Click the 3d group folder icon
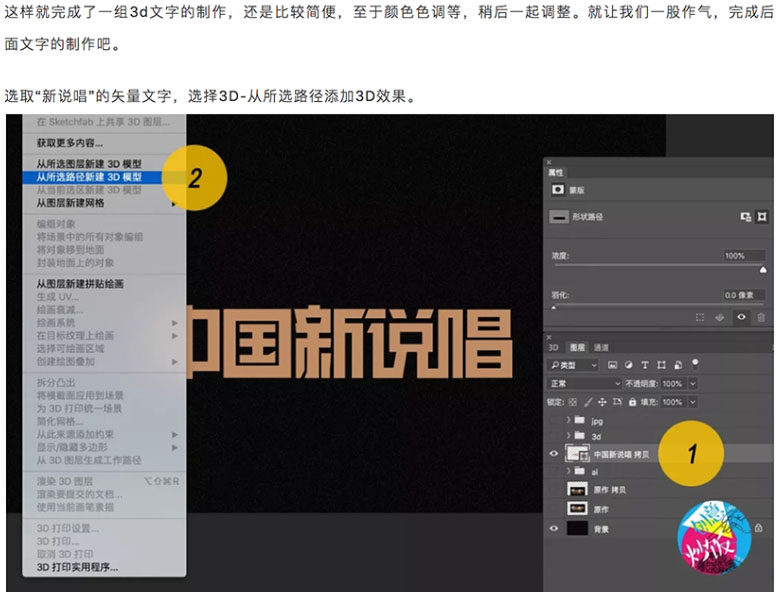 580,435
